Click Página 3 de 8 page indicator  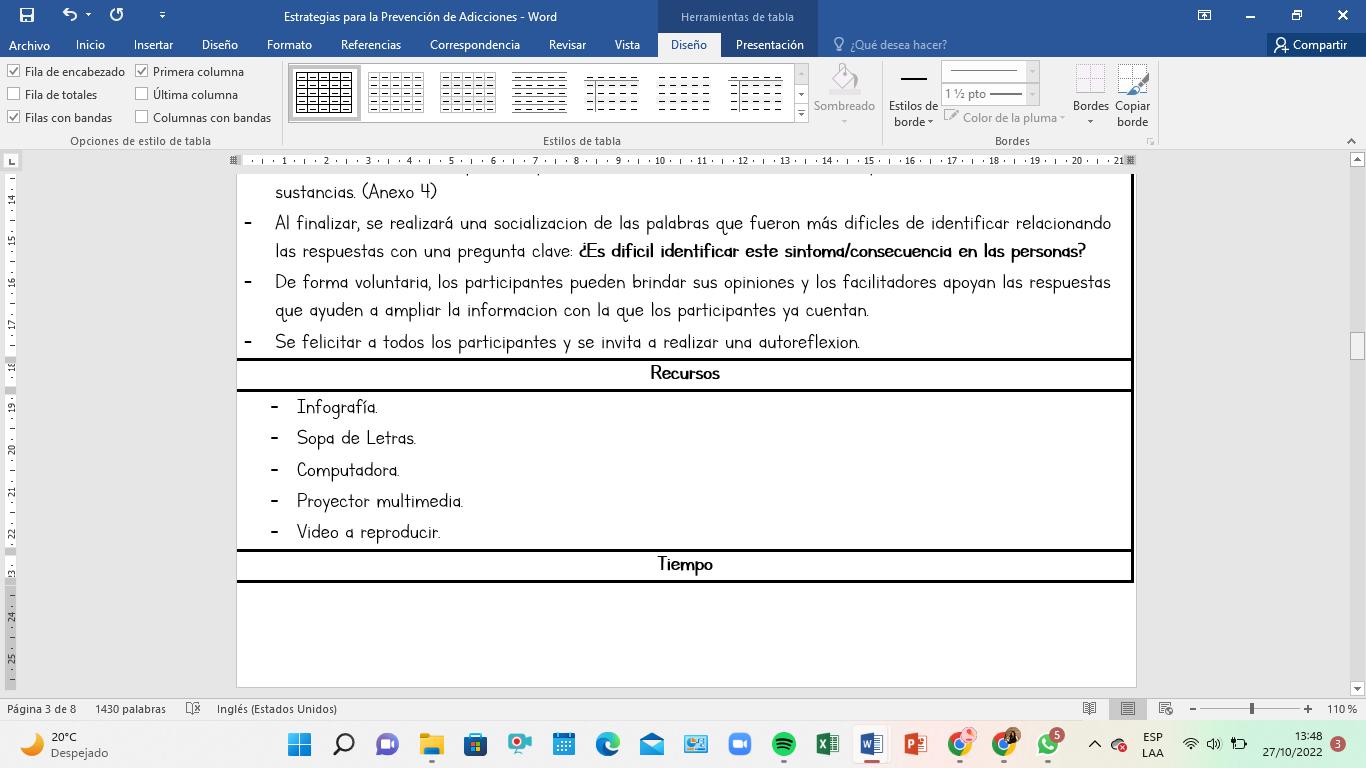(42, 709)
